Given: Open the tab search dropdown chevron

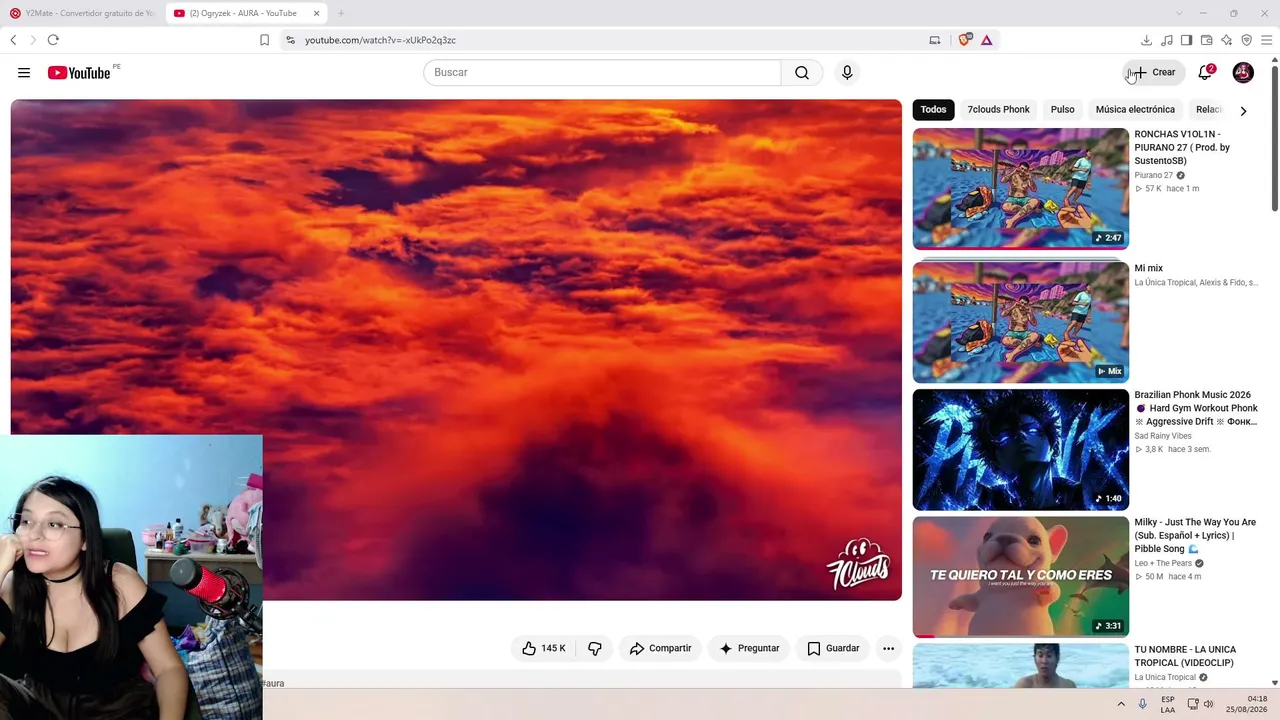Looking at the screenshot, I should 1178,13.
